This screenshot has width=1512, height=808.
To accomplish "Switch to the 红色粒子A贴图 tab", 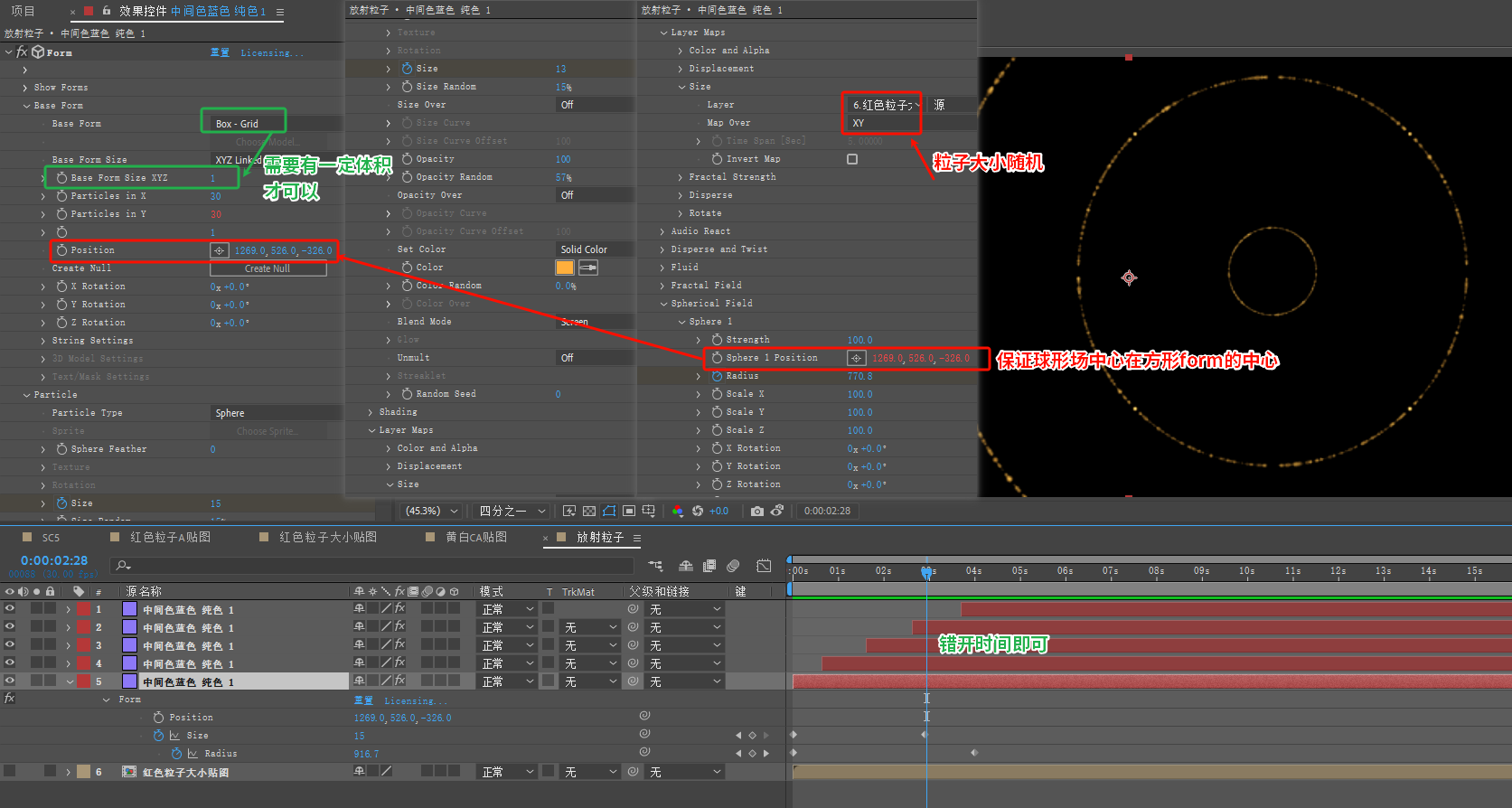I will coord(170,537).
